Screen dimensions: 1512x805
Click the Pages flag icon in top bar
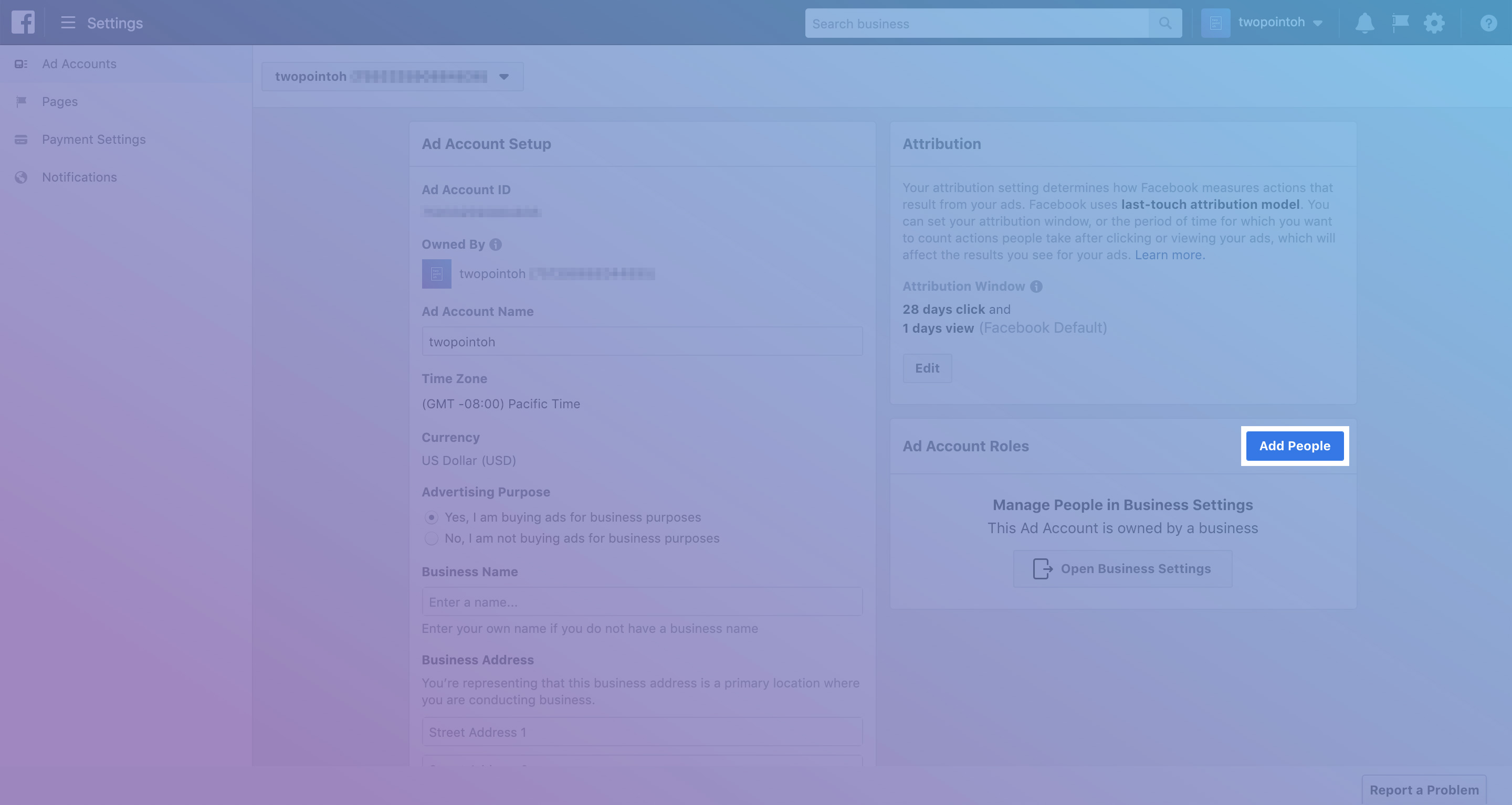[1400, 24]
